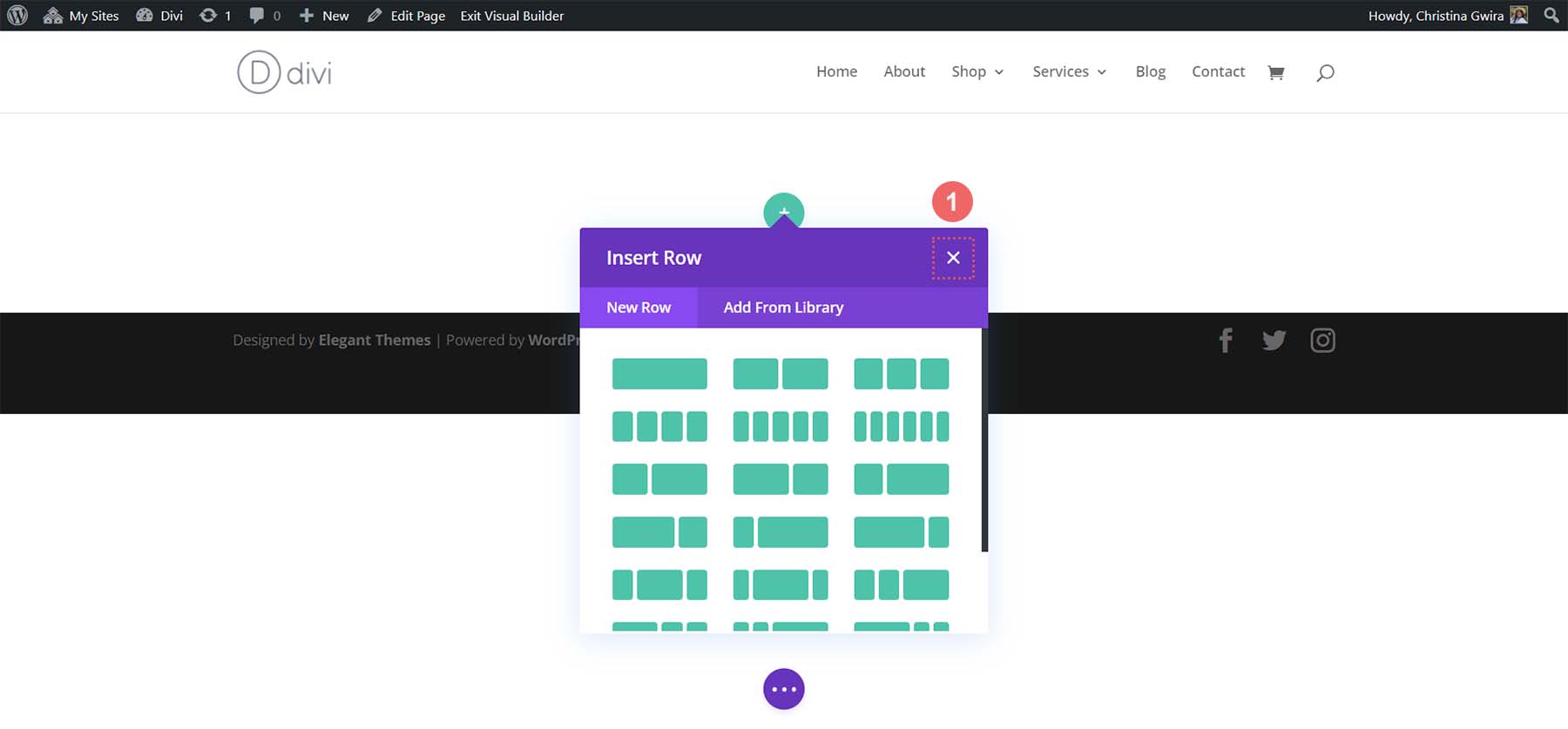This screenshot has height=729, width=1568.
Task: Switch to Add From Library tab
Action: click(x=783, y=307)
